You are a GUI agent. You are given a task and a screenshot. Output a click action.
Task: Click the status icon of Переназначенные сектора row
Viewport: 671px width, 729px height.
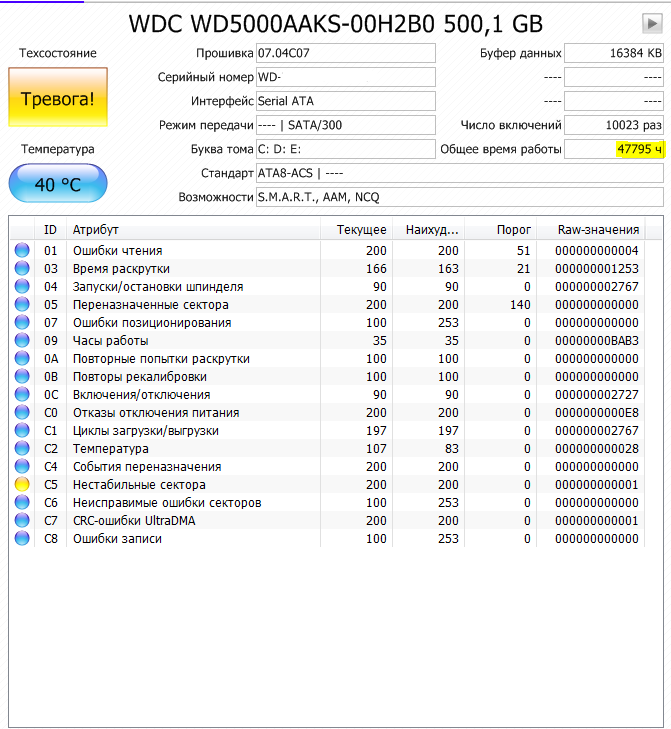coord(22,305)
